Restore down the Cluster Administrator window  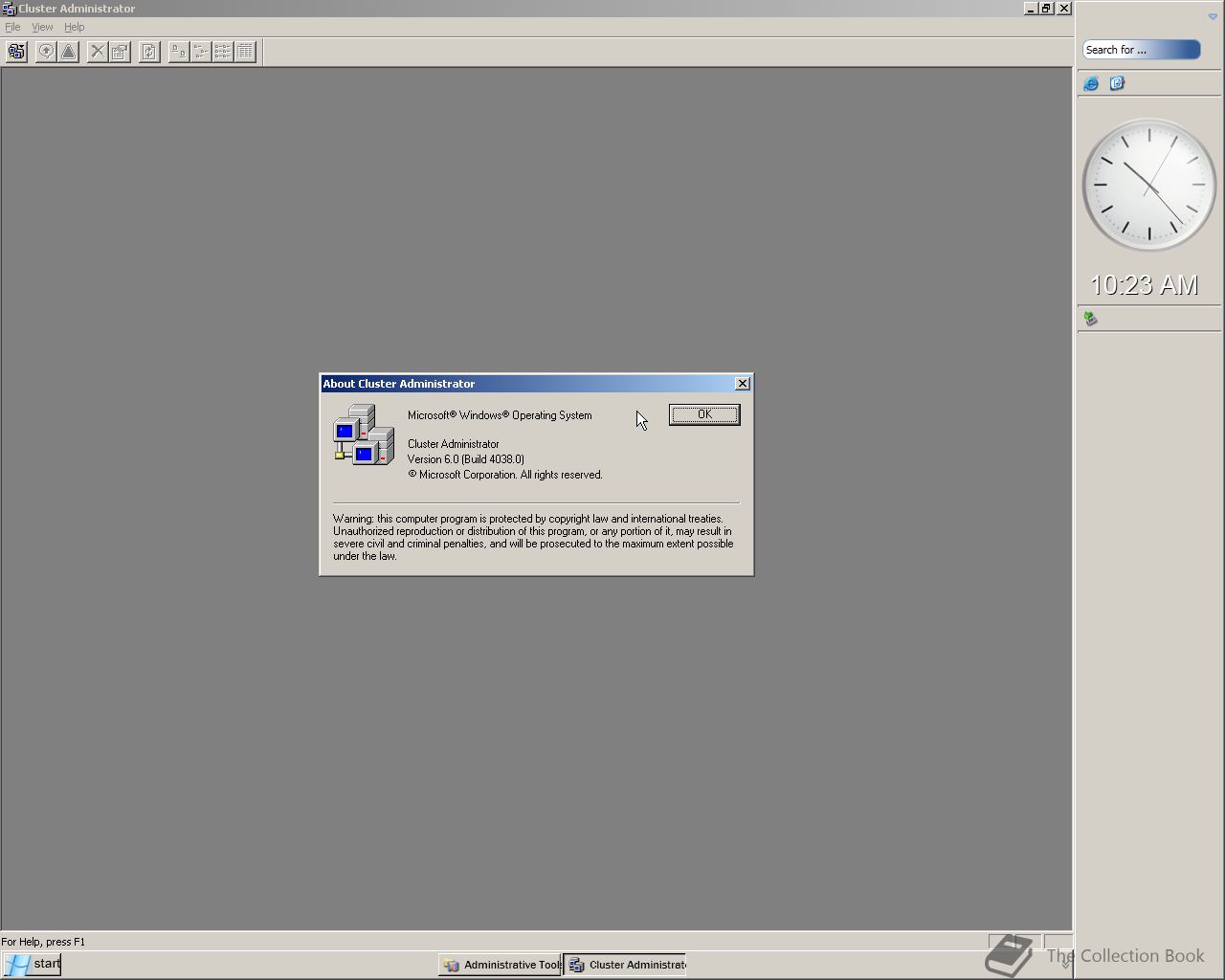[x=1047, y=9]
